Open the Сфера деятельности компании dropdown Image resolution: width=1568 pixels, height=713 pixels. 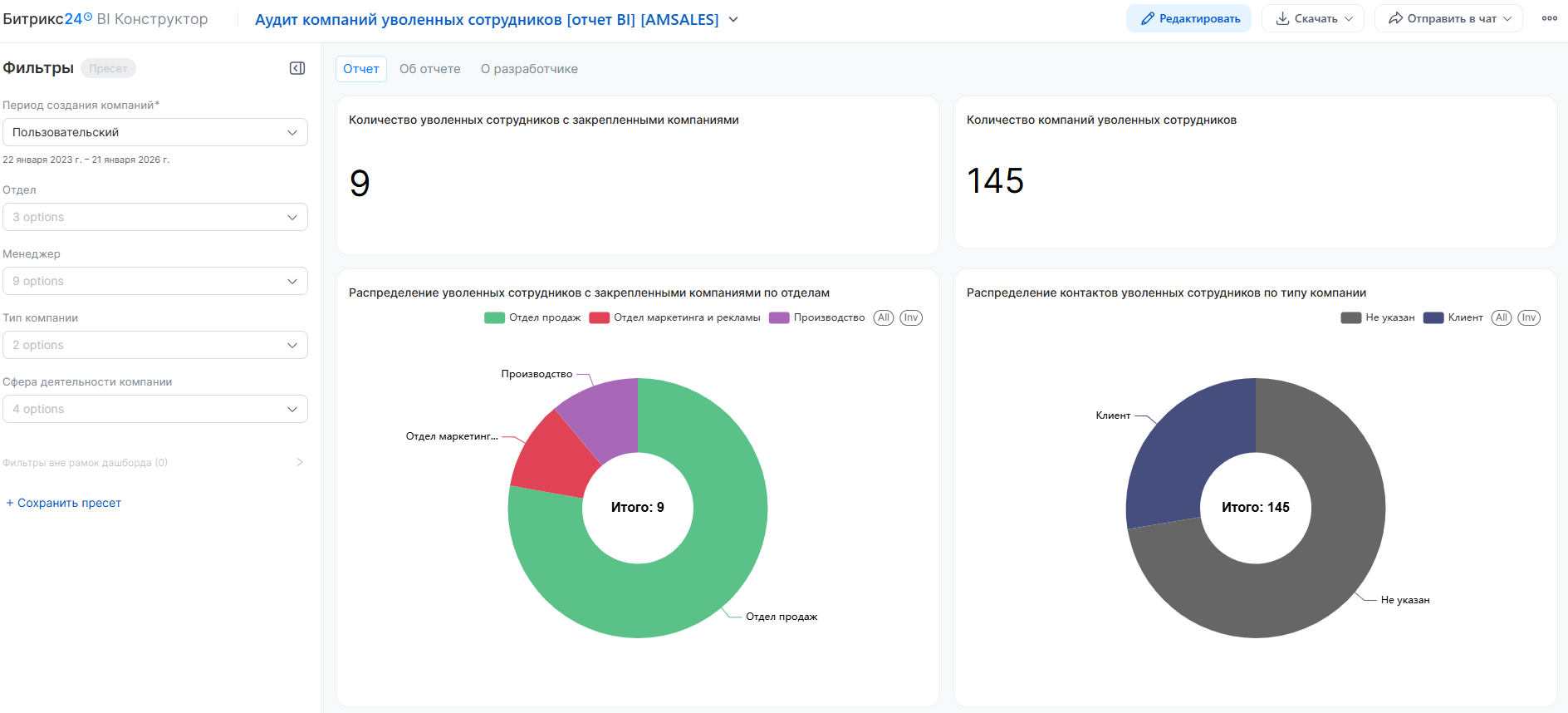tap(155, 409)
